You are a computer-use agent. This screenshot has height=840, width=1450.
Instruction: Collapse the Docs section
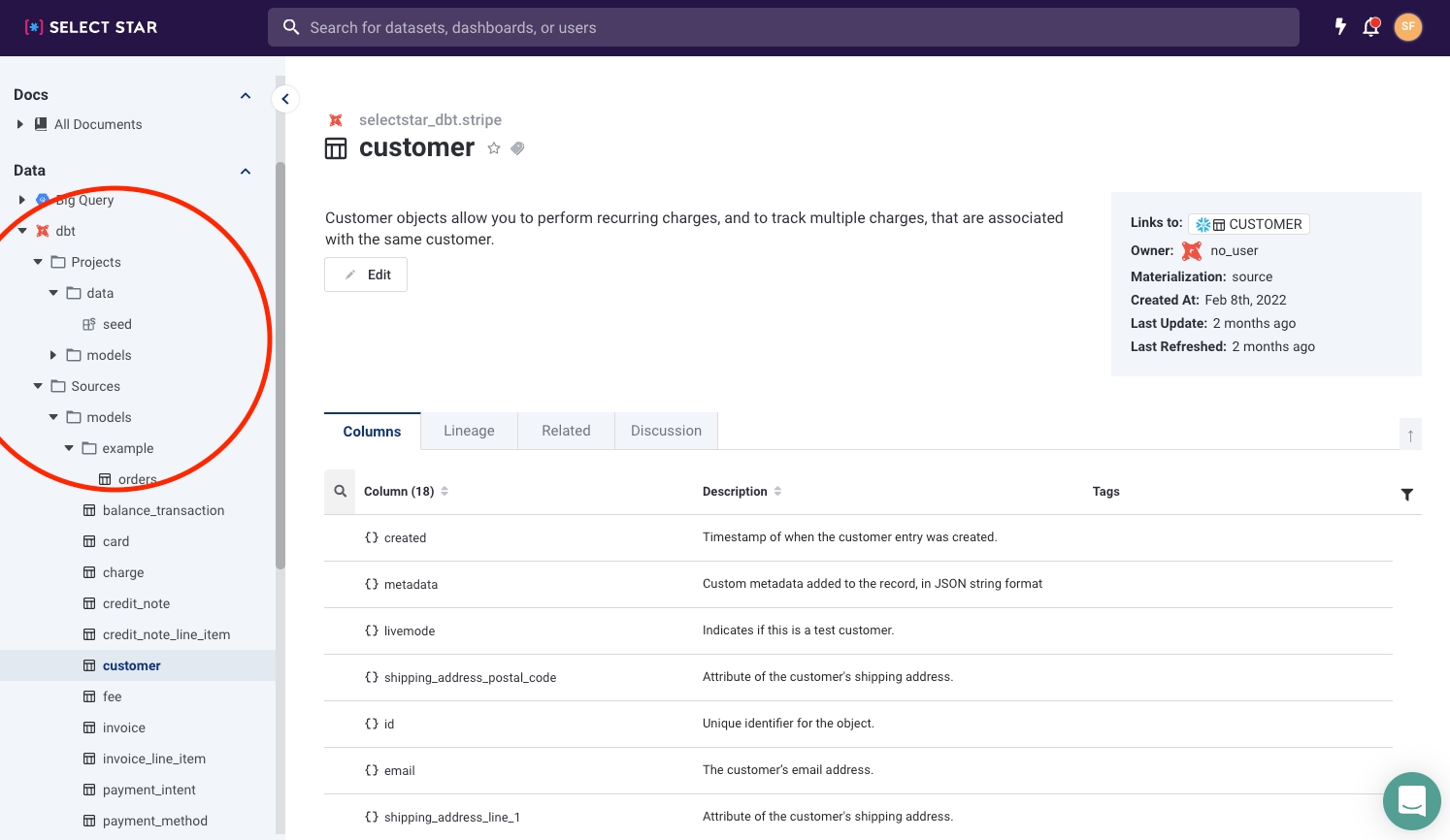pos(246,95)
